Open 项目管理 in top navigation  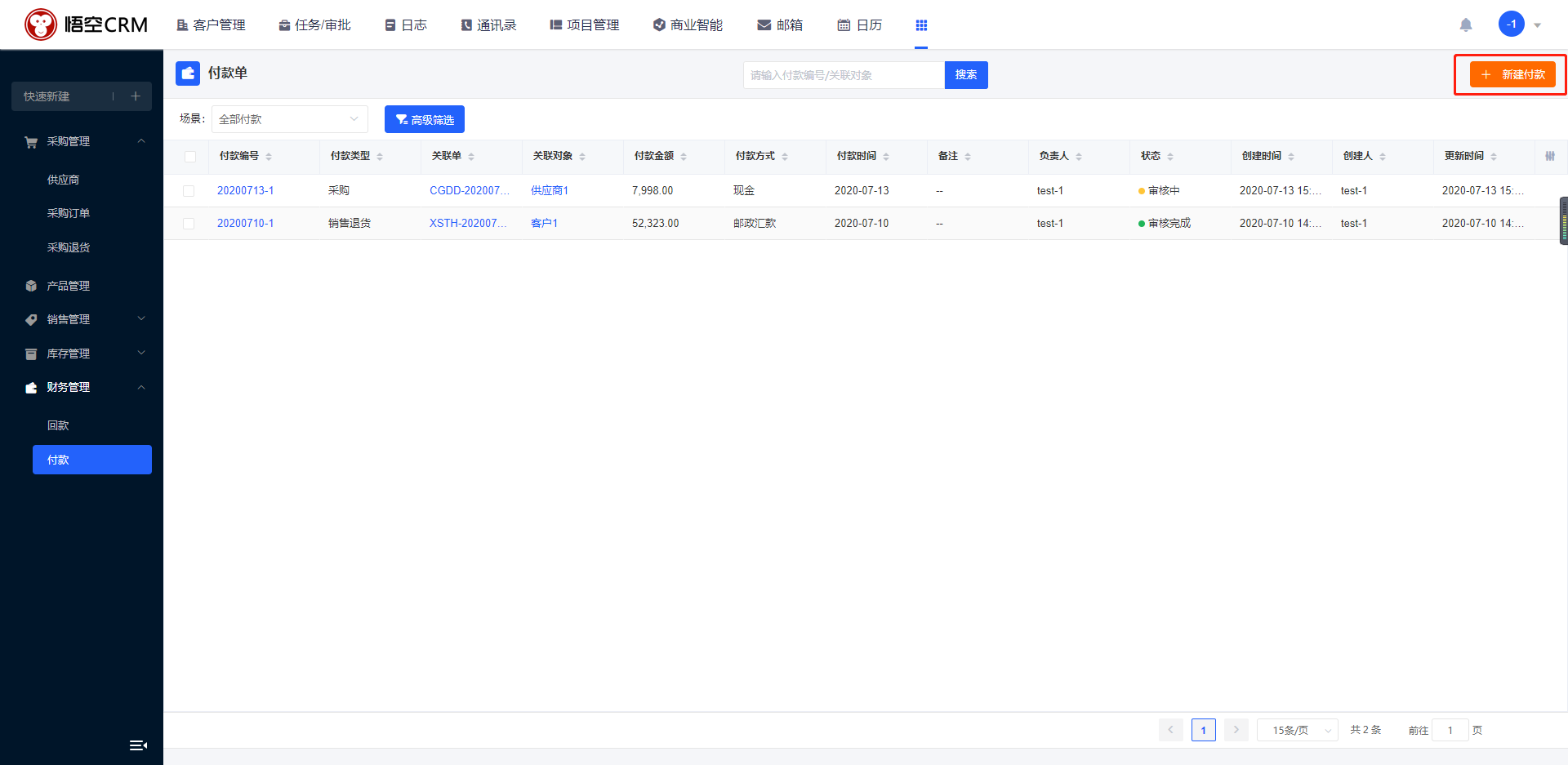coord(585,25)
